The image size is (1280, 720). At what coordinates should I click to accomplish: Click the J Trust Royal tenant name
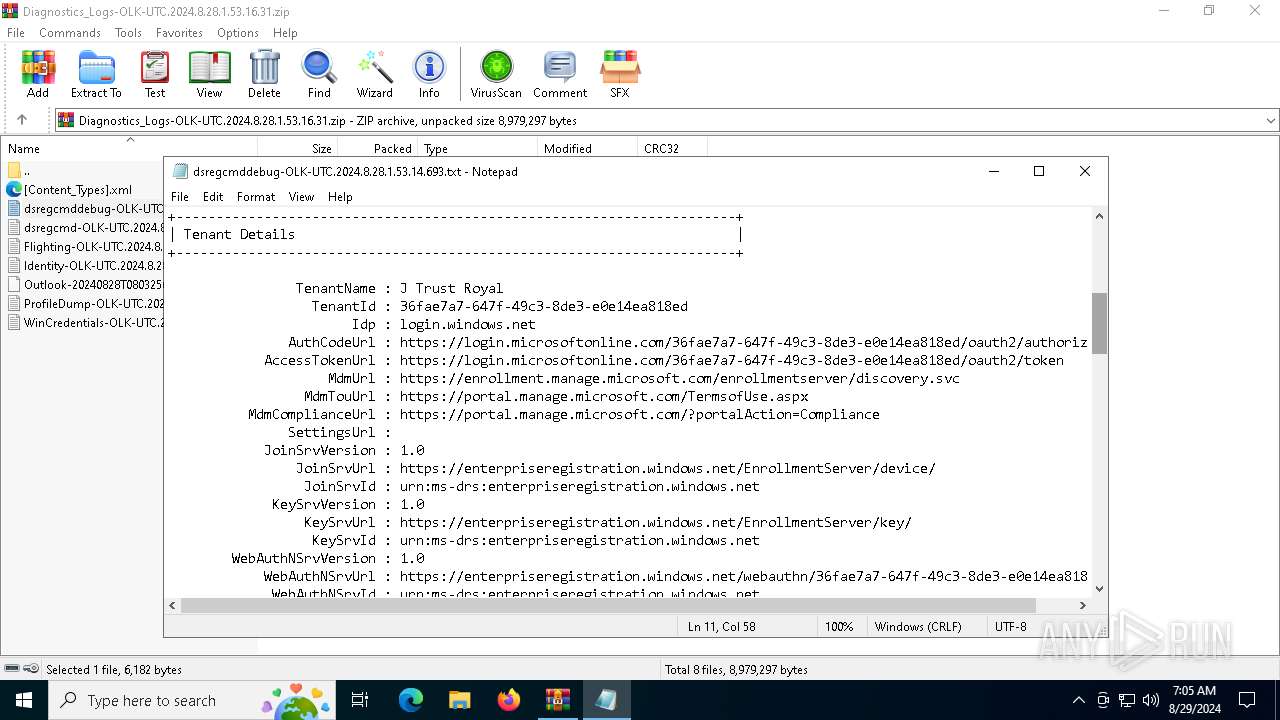click(x=452, y=288)
